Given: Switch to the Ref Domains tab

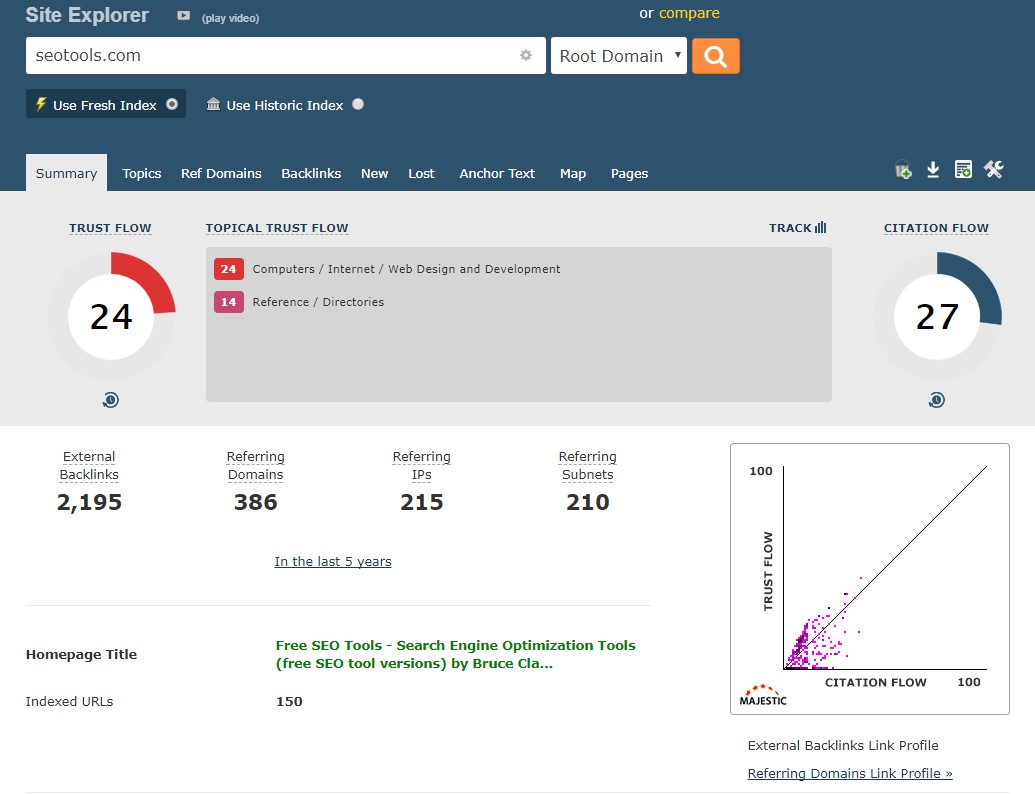Looking at the screenshot, I should pyautogui.click(x=221, y=173).
